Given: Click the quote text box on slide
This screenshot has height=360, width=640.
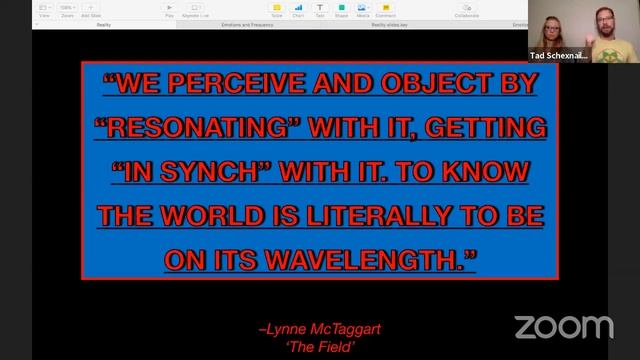Looking at the screenshot, I should pyautogui.click(x=320, y=171).
